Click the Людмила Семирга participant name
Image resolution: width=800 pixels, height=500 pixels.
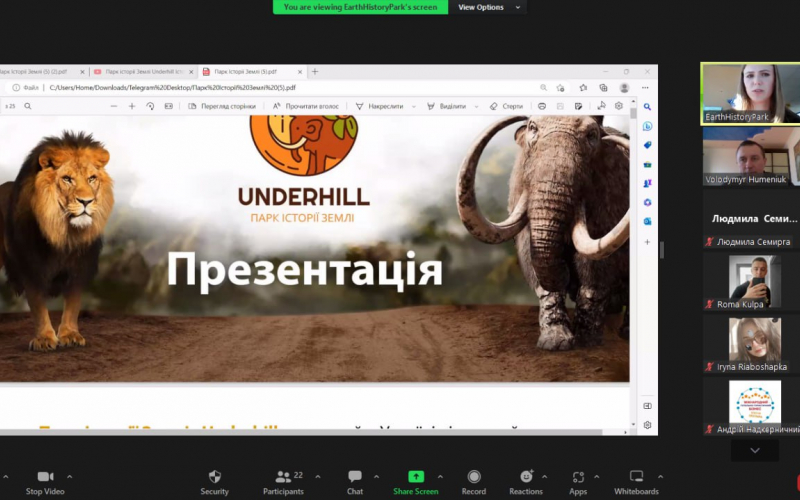(x=753, y=242)
